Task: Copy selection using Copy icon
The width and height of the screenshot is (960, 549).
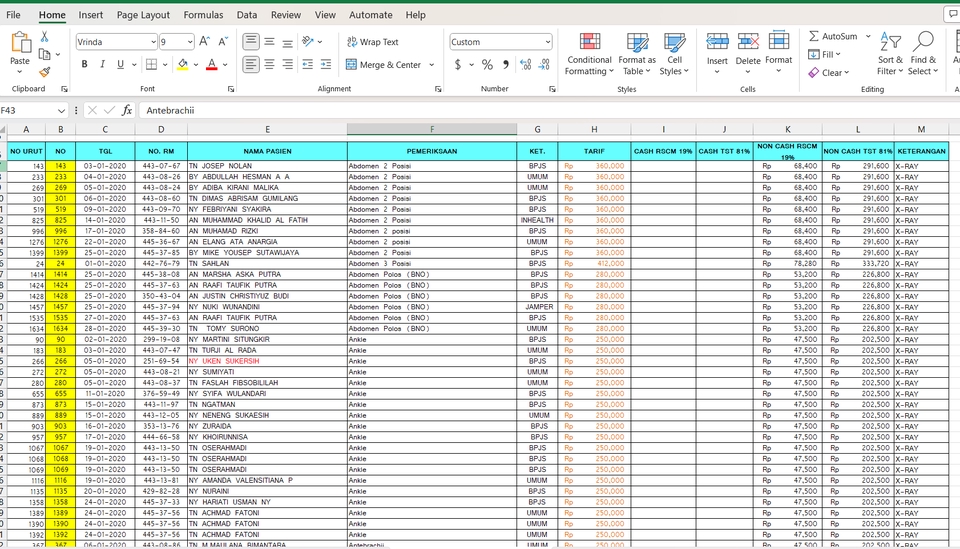Action: coord(45,54)
